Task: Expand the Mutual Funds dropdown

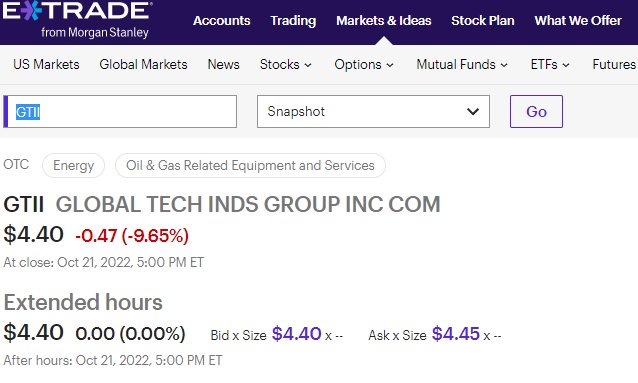Action: tap(462, 64)
